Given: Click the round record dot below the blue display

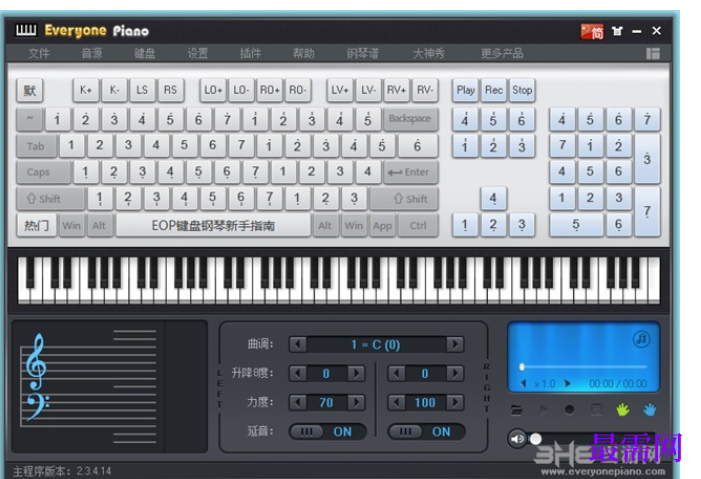Looking at the screenshot, I should [569, 410].
